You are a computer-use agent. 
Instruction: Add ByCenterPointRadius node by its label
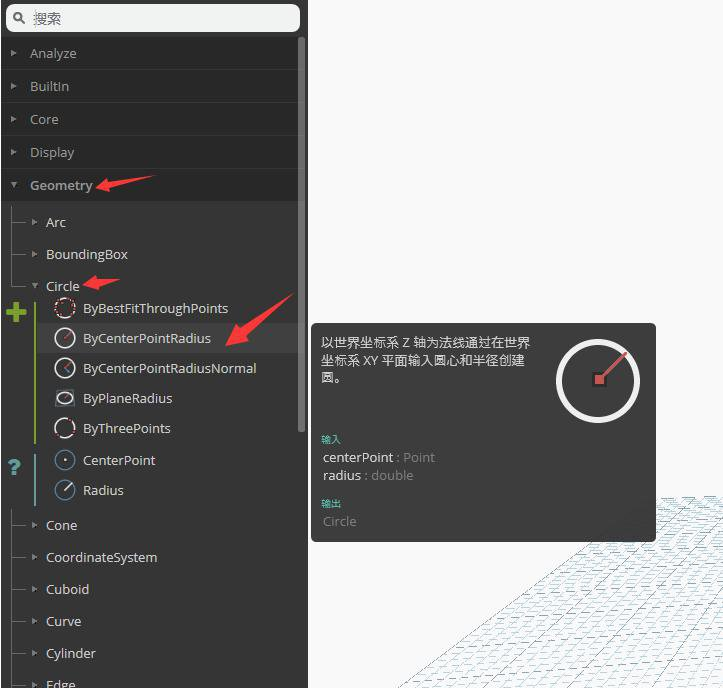(147, 338)
